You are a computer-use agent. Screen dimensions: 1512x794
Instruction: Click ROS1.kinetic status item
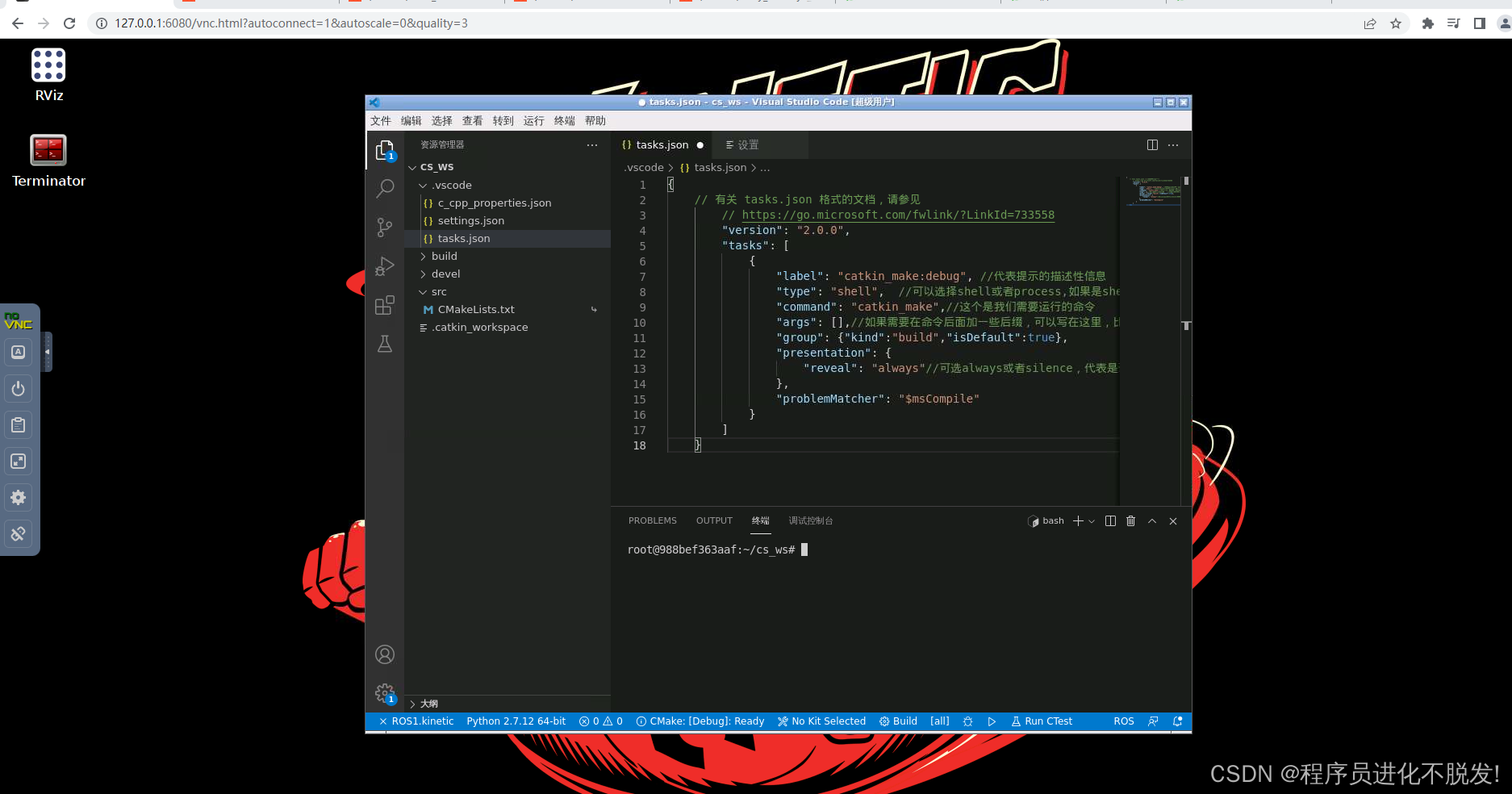coord(416,721)
